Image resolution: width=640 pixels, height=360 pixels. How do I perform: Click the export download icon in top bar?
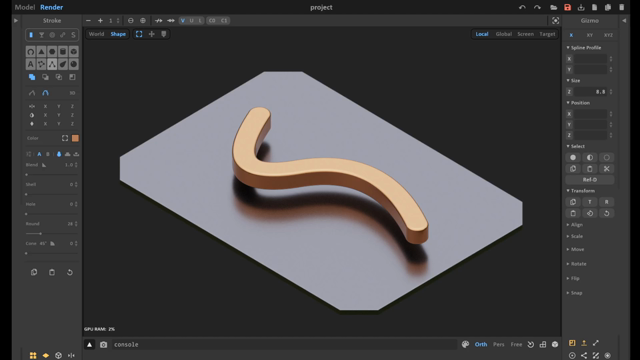pyautogui.click(x=581, y=7)
